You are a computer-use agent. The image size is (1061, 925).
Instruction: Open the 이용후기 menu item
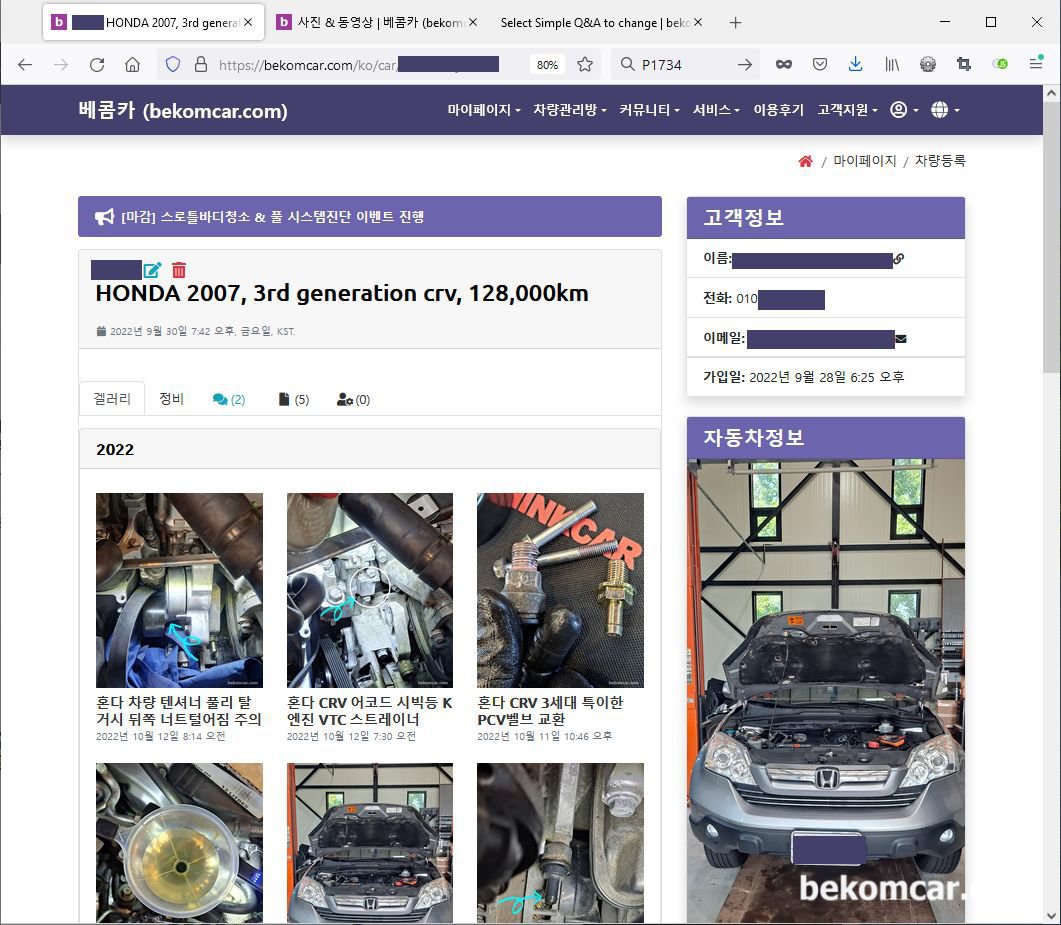click(x=778, y=110)
